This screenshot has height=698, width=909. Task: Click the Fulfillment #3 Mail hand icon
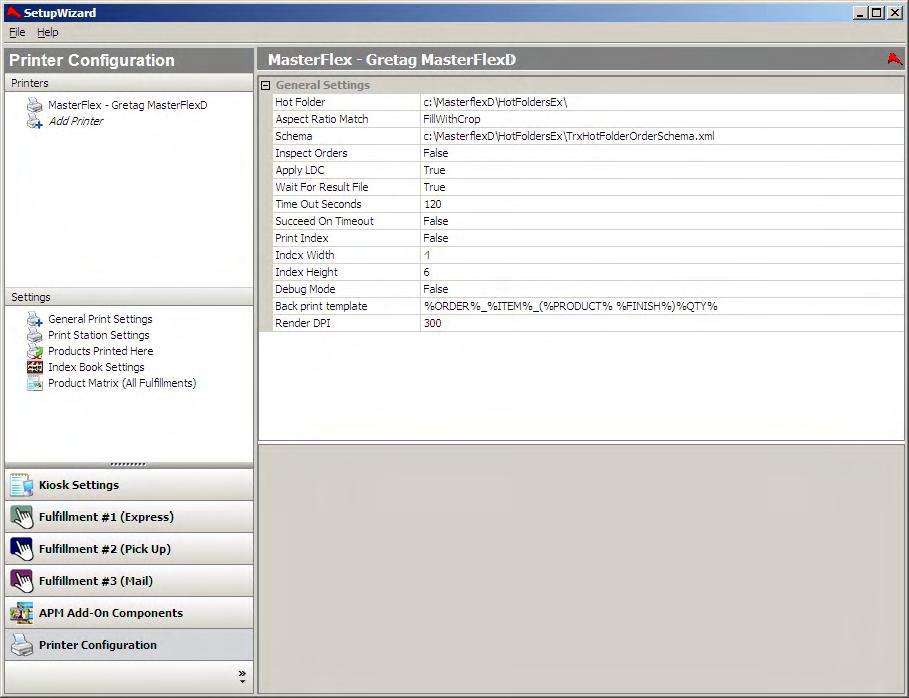[x=22, y=581]
